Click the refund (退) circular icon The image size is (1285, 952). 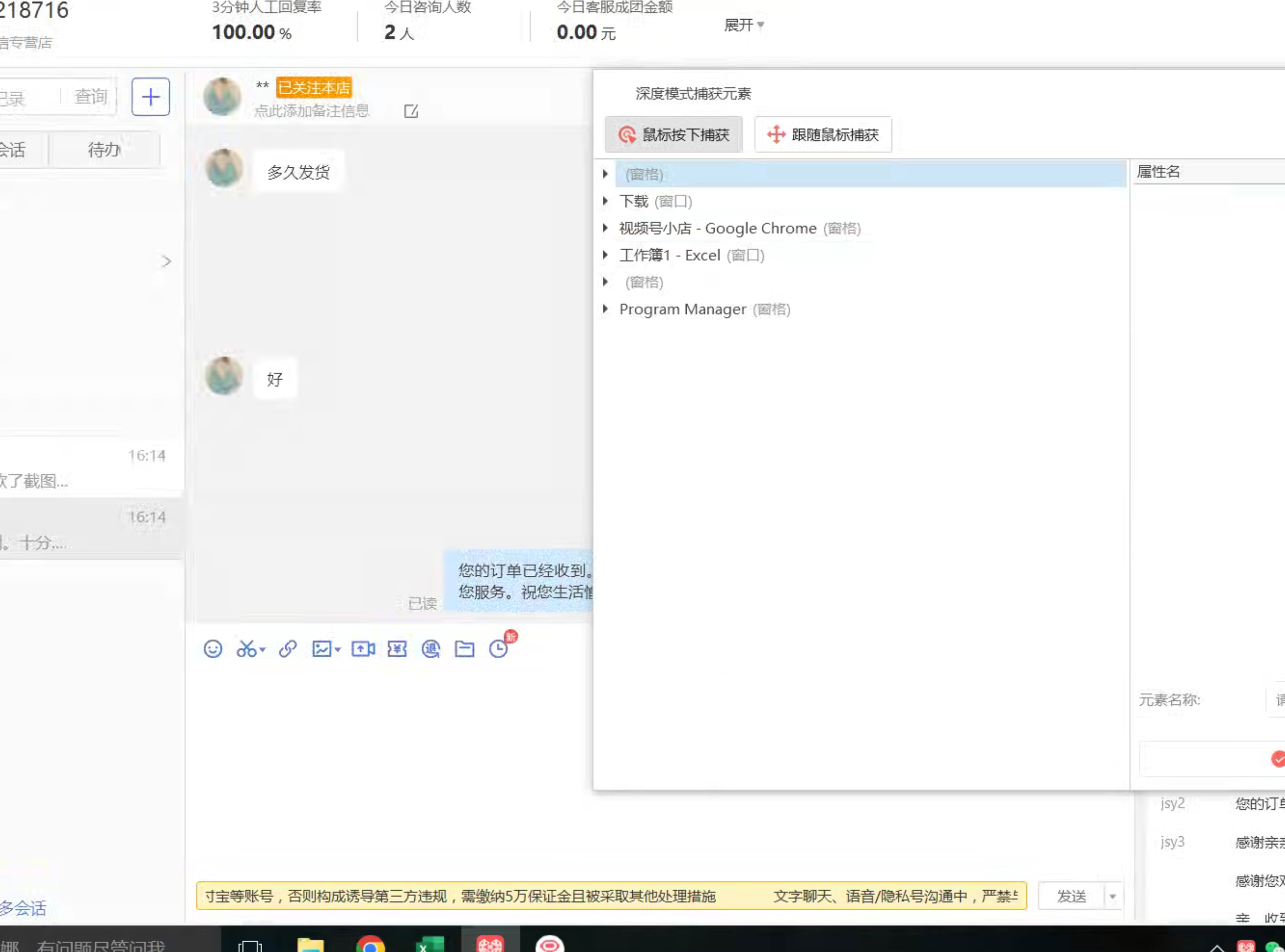pos(430,649)
